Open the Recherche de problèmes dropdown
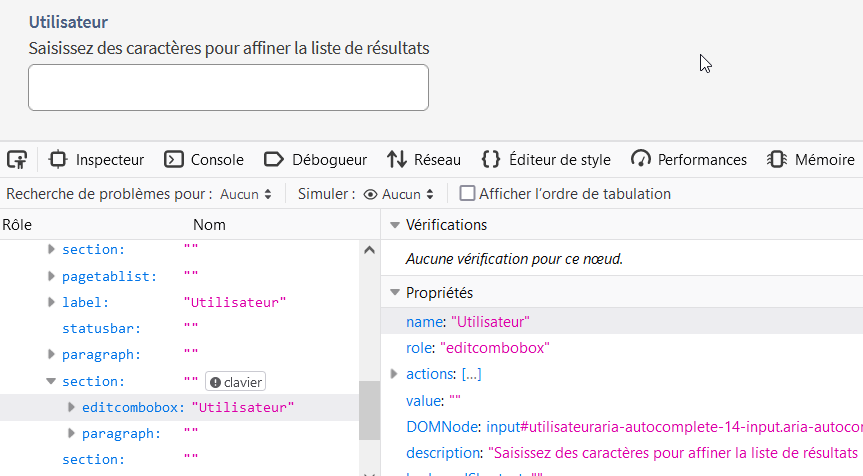 point(246,194)
